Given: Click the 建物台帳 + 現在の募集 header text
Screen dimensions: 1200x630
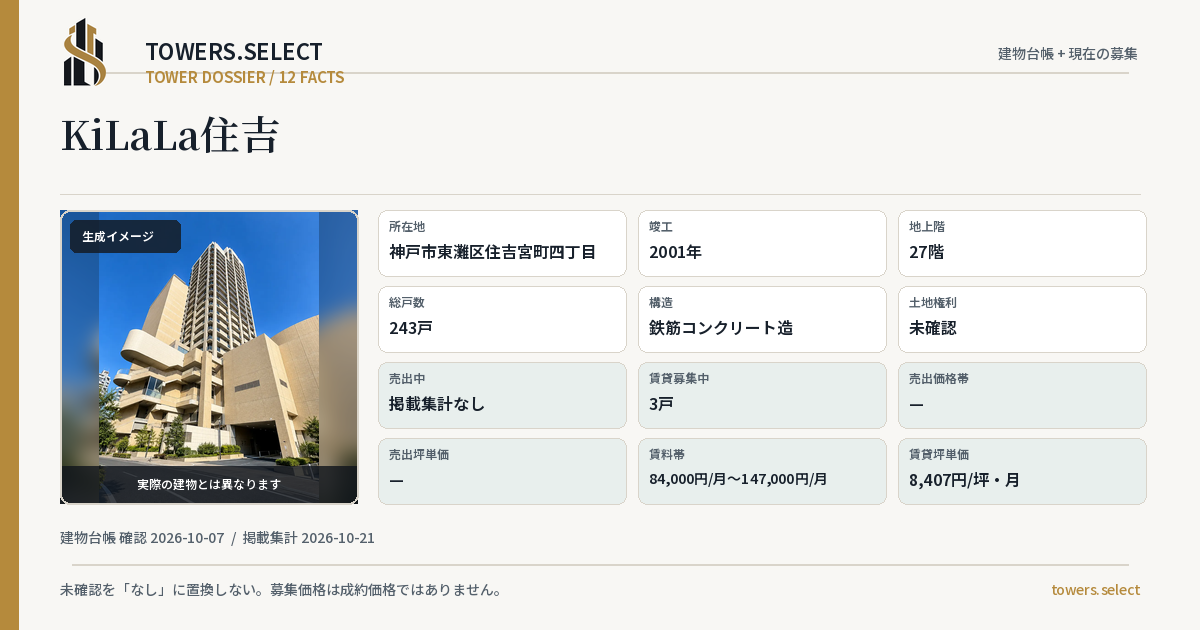Looking at the screenshot, I should (1068, 53).
